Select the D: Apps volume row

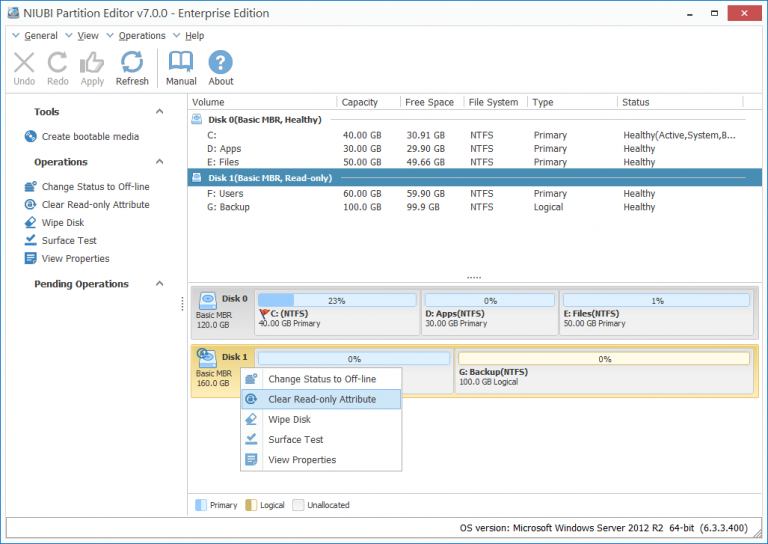[x=474, y=148]
